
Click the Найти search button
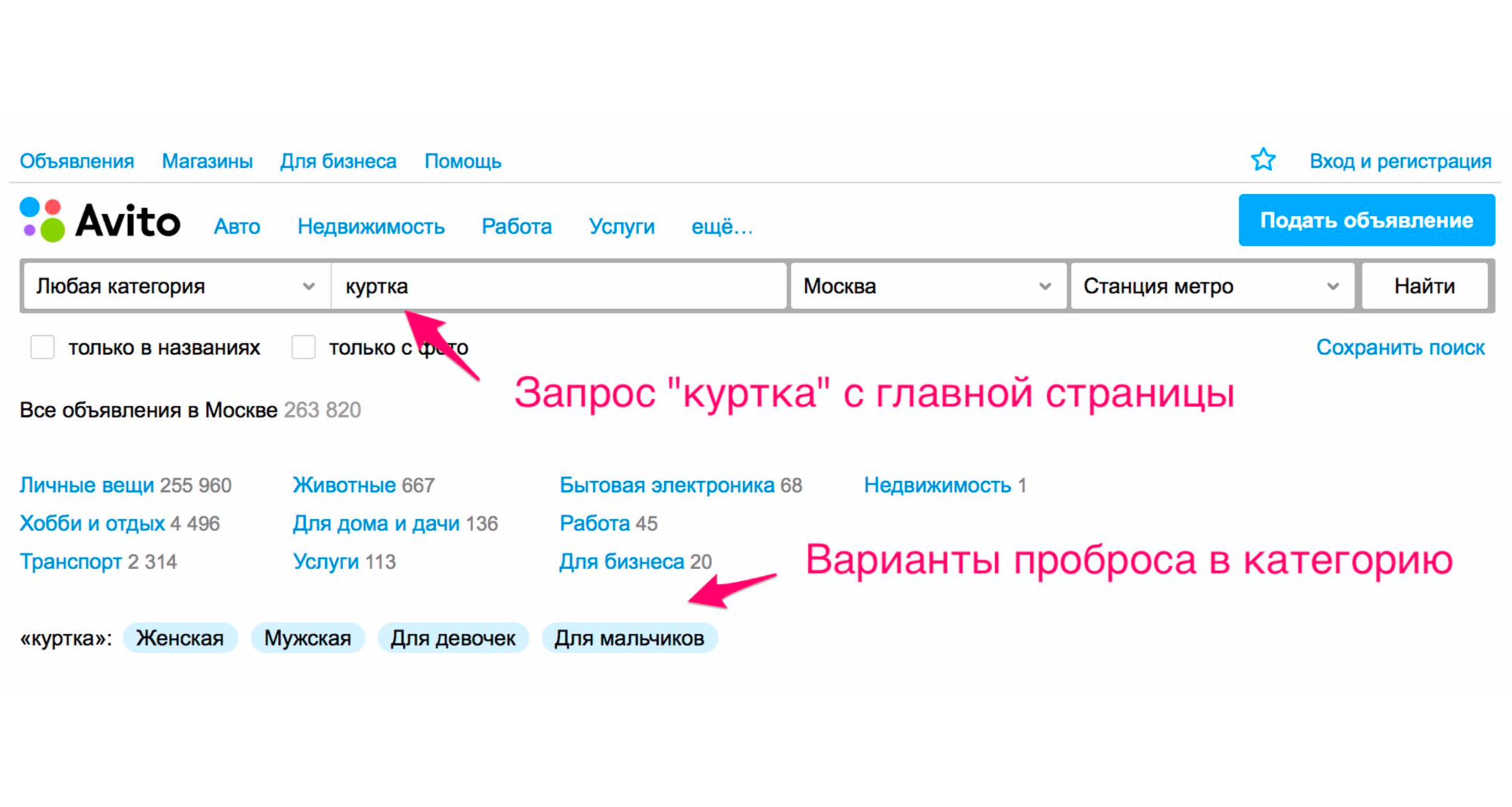[x=1424, y=287]
